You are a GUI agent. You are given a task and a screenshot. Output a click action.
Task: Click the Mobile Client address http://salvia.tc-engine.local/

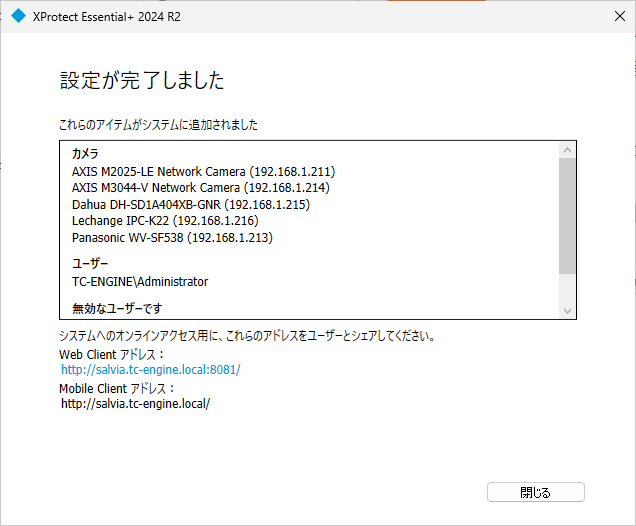[135, 404]
